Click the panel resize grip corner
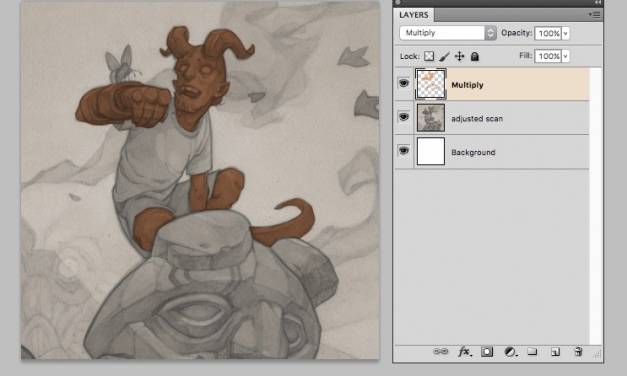This screenshot has height=376, width=627. [x=596, y=354]
